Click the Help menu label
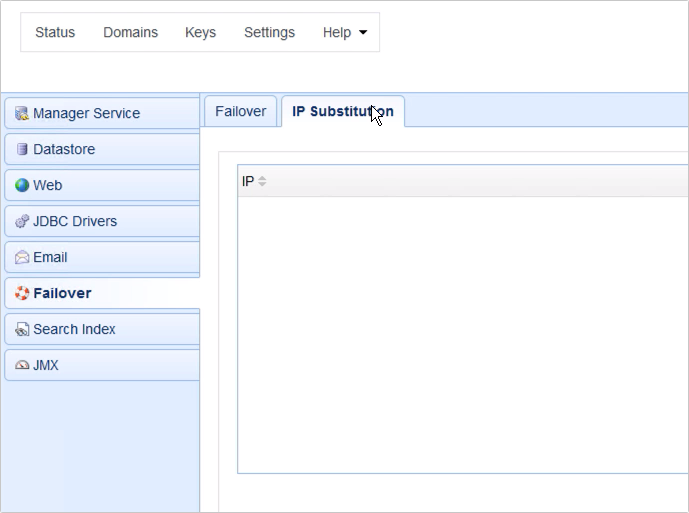This screenshot has height=513, width=689. click(337, 33)
